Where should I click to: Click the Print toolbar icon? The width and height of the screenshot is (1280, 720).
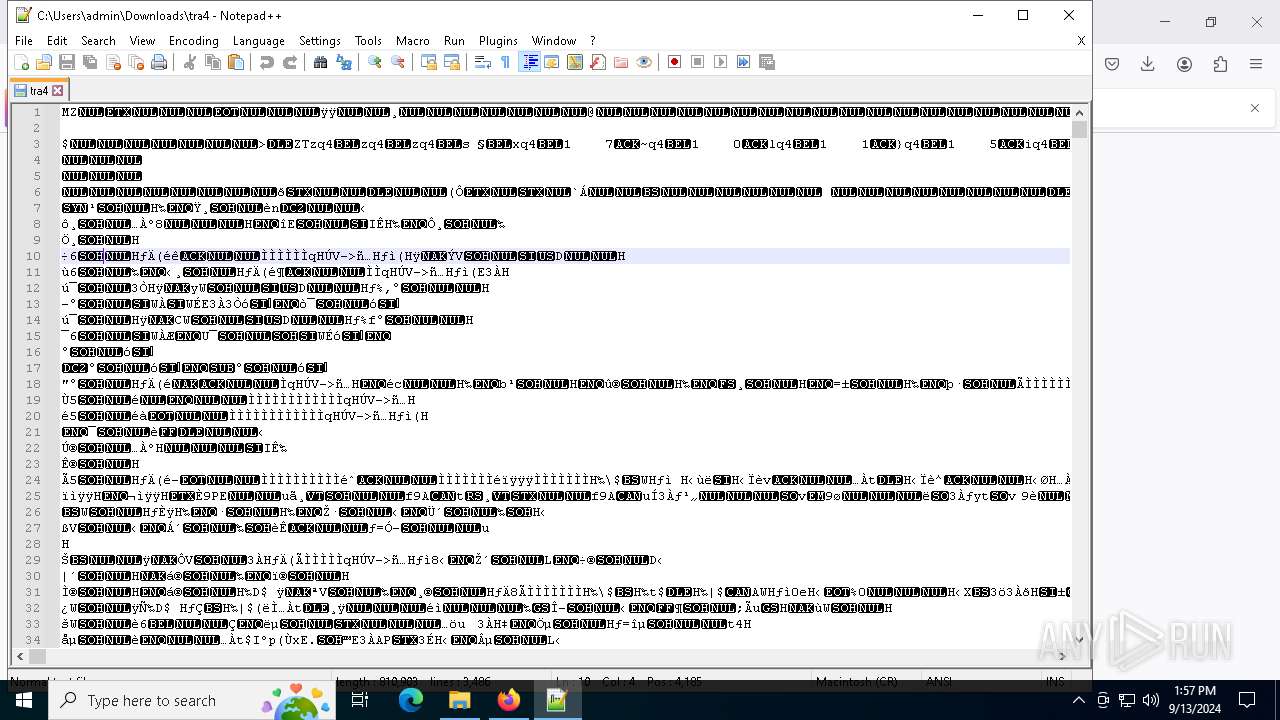coord(159,62)
